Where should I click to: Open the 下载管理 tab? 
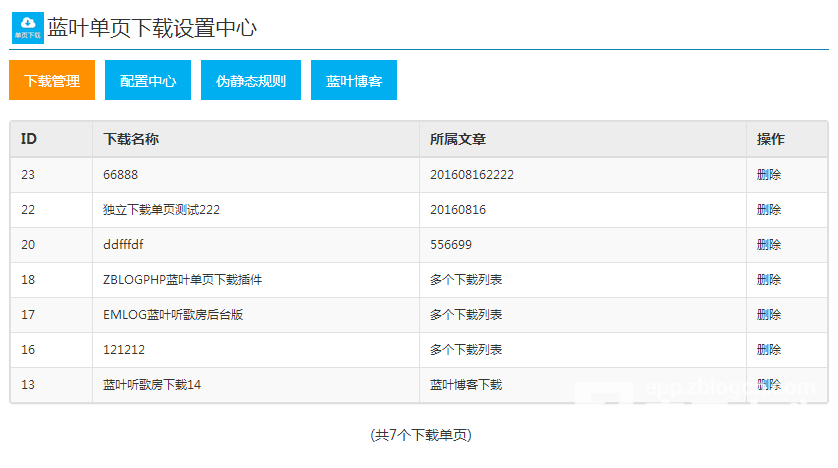(52, 81)
